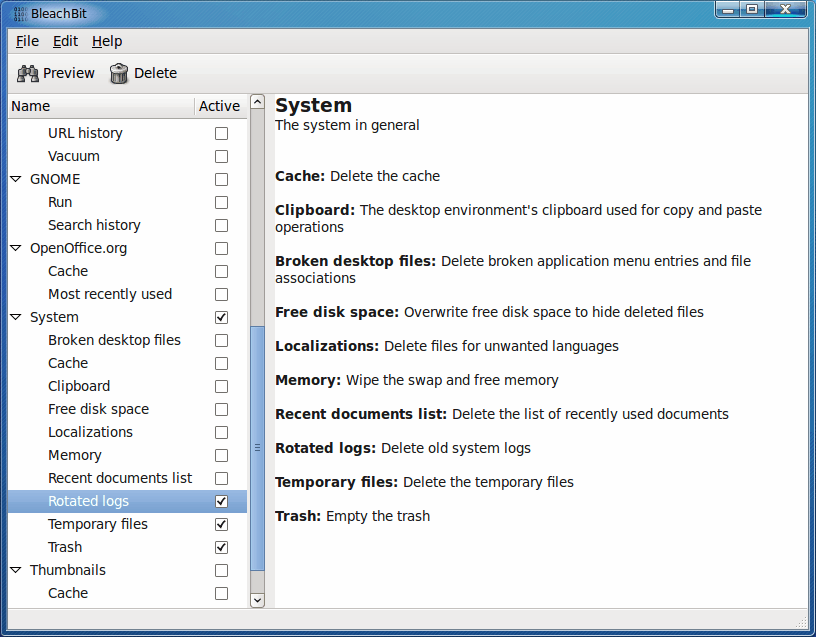Click the Active column header
This screenshot has height=637, width=816.
click(x=220, y=106)
